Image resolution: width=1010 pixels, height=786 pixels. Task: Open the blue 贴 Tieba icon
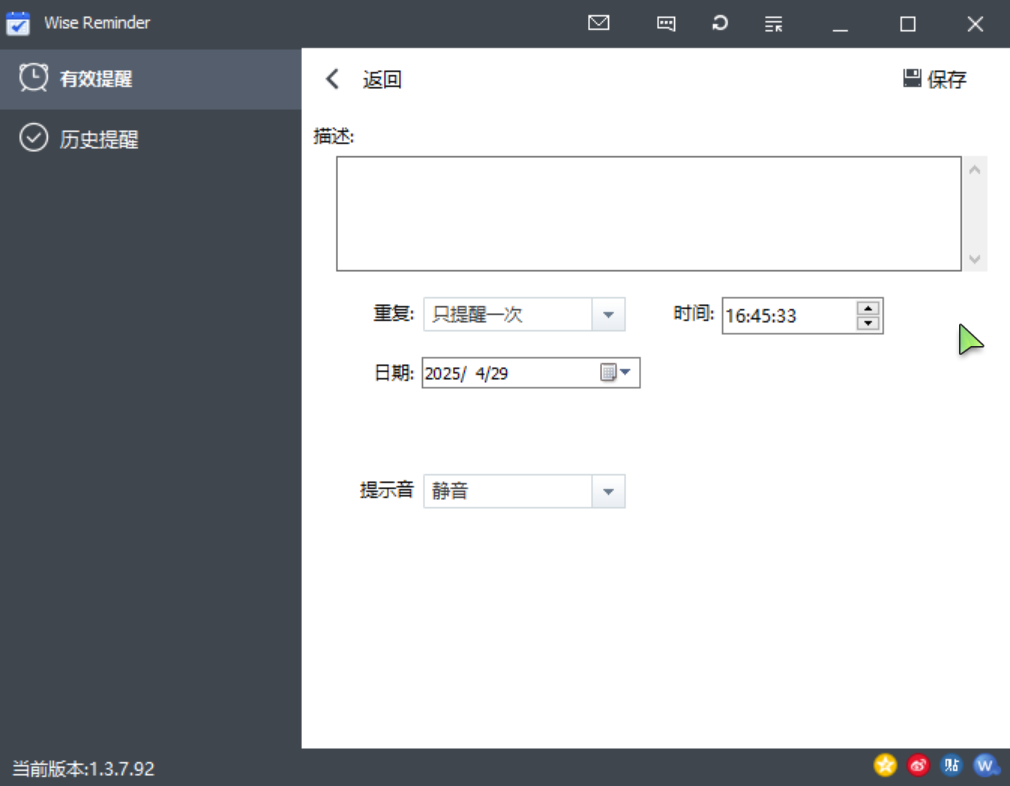(951, 765)
